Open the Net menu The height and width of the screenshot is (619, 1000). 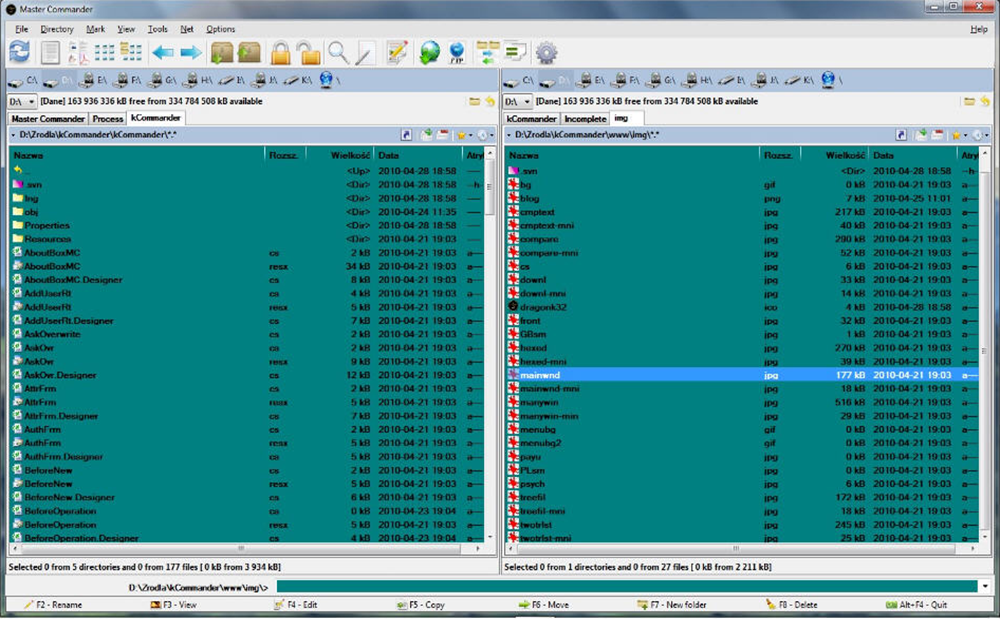pyautogui.click(x=186, y=29)
